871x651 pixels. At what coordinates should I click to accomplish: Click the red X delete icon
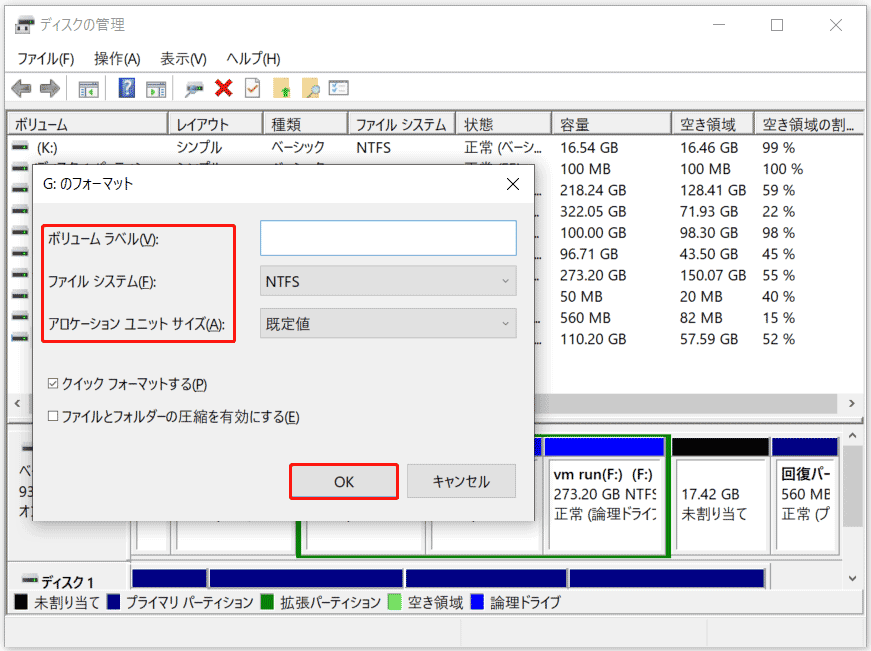[223, 88]
